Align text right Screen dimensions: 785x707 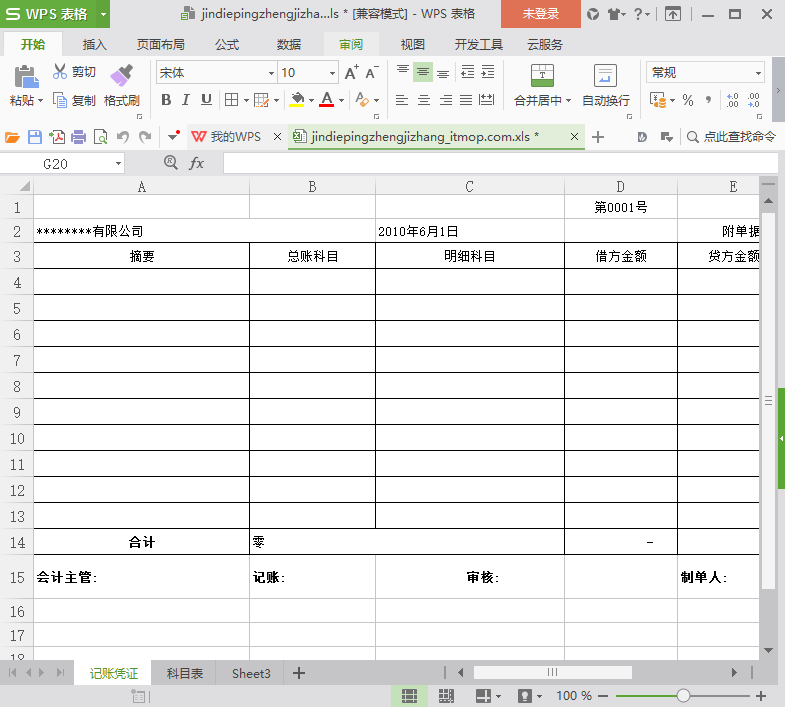click(x=445, y=100)
